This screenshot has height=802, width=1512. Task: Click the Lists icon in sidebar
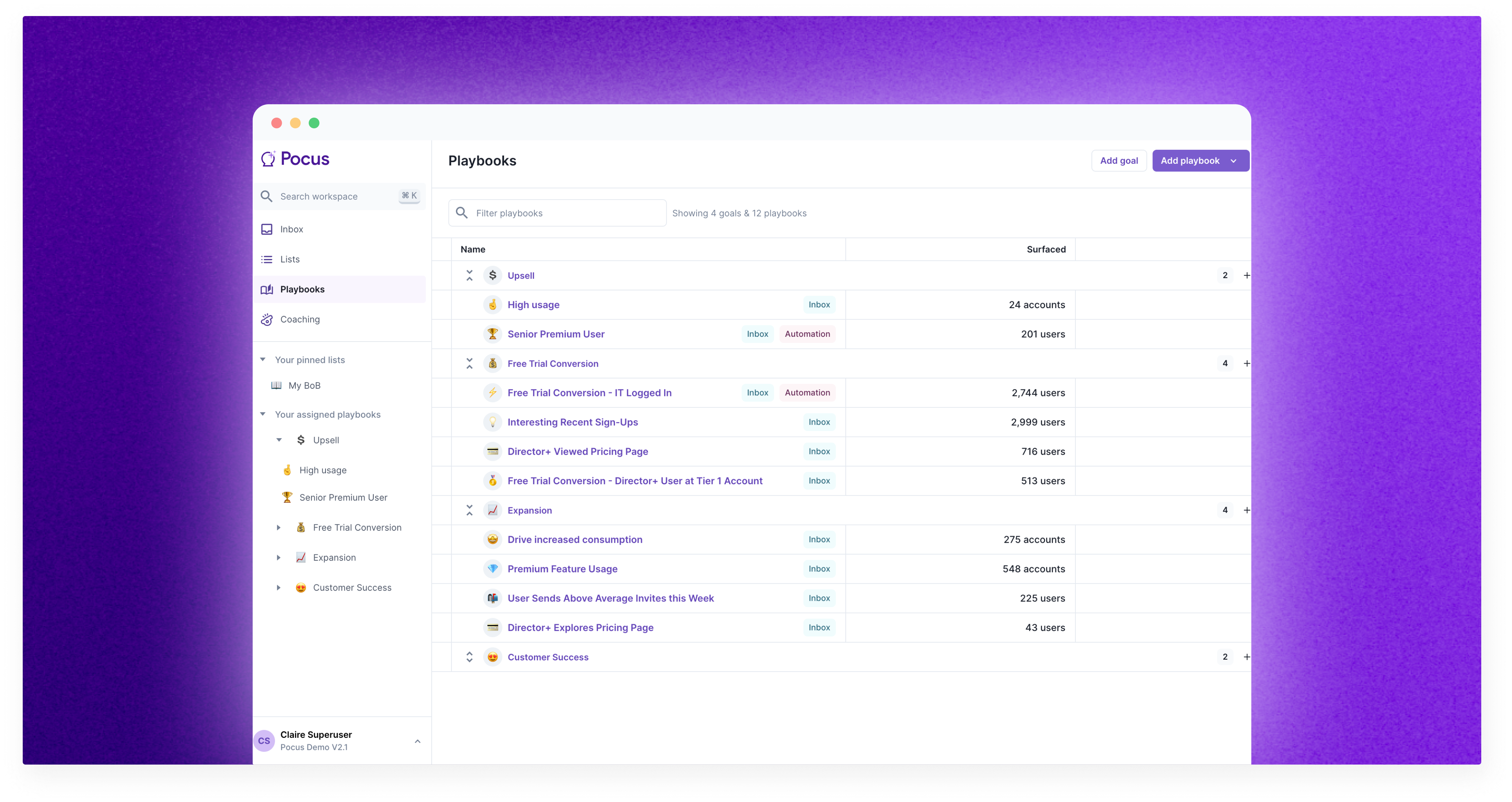pyautogui.click(x=266, y=259)
